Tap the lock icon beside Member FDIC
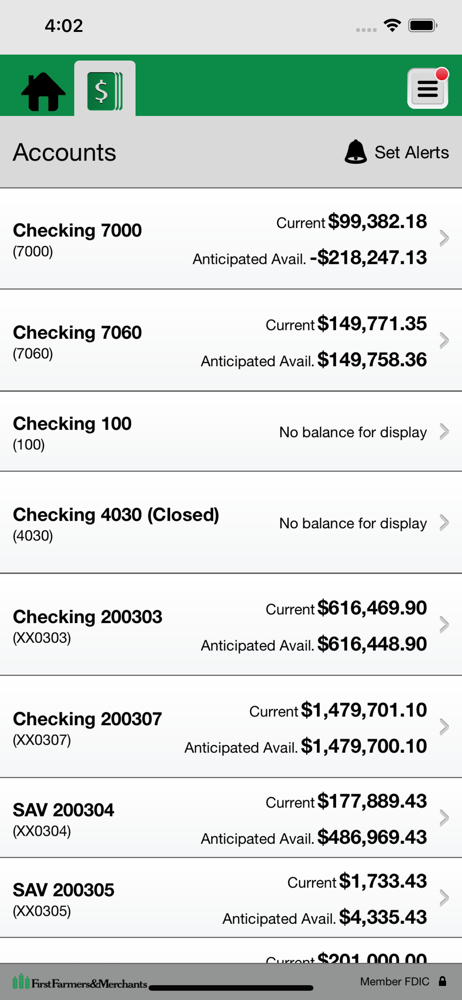462x1000 pixels. [x=443, y=982]
